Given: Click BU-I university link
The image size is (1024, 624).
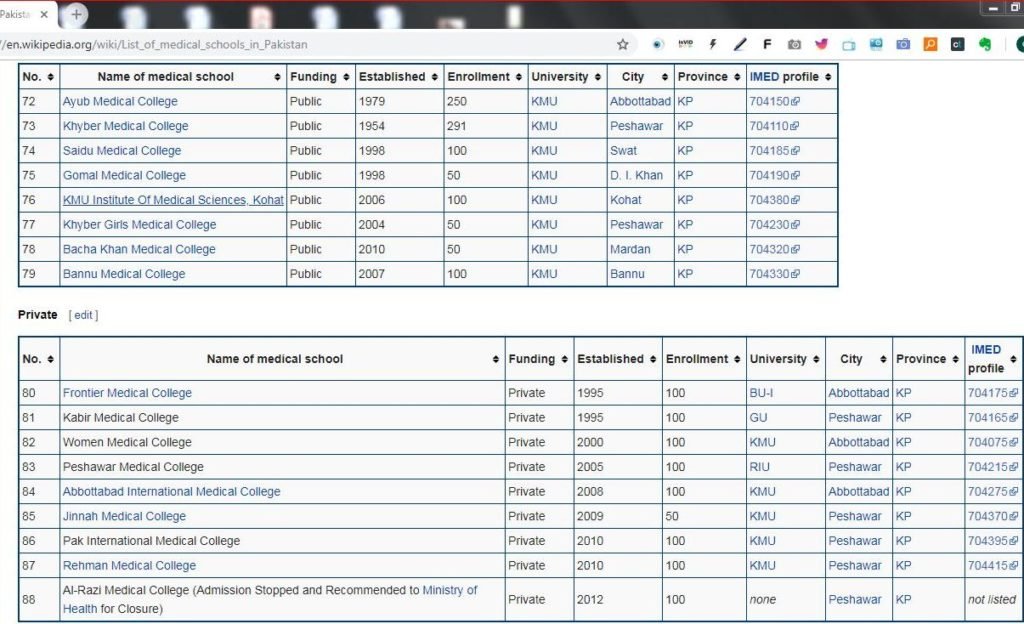Looking at the screenshot, I should tap(761, 393).
